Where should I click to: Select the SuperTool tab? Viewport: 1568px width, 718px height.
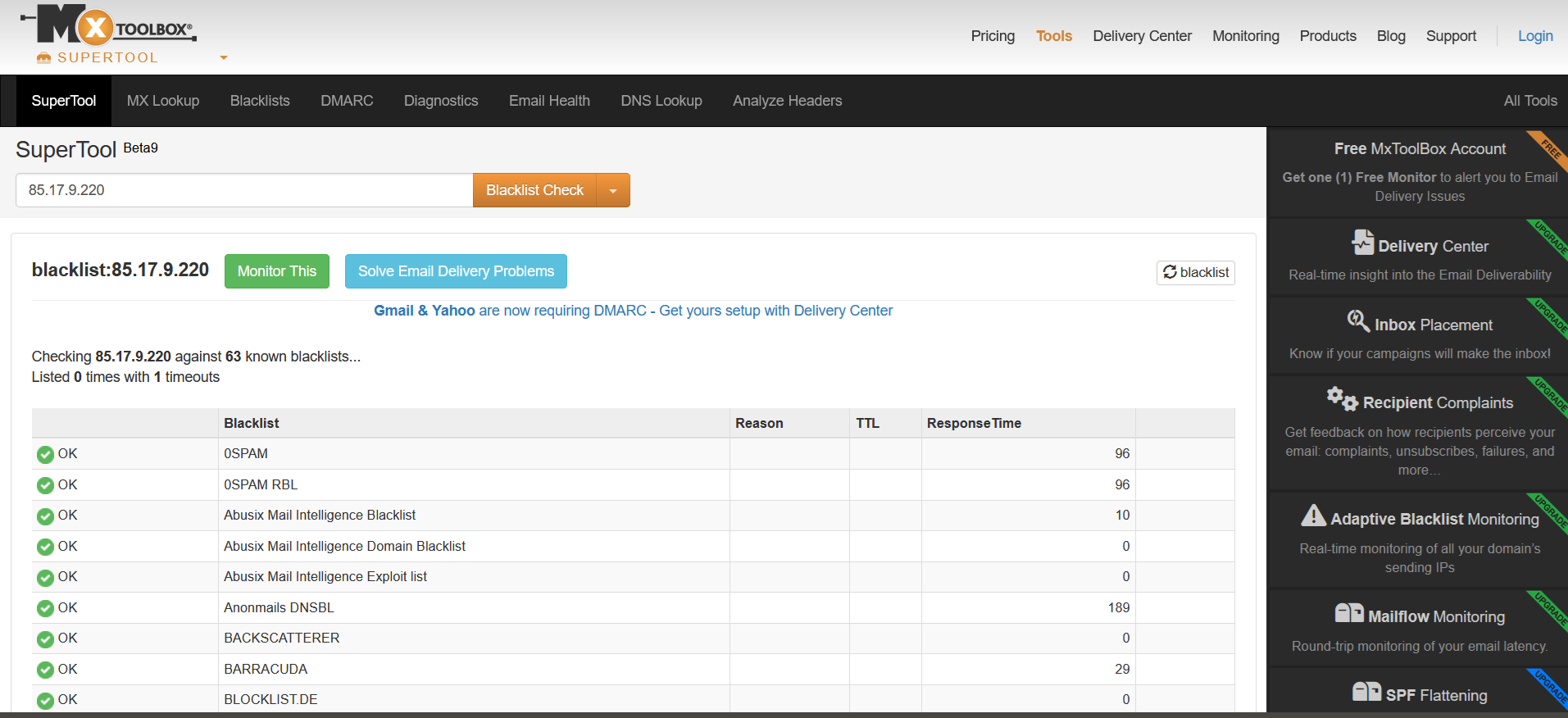click(x=64, y=101)
